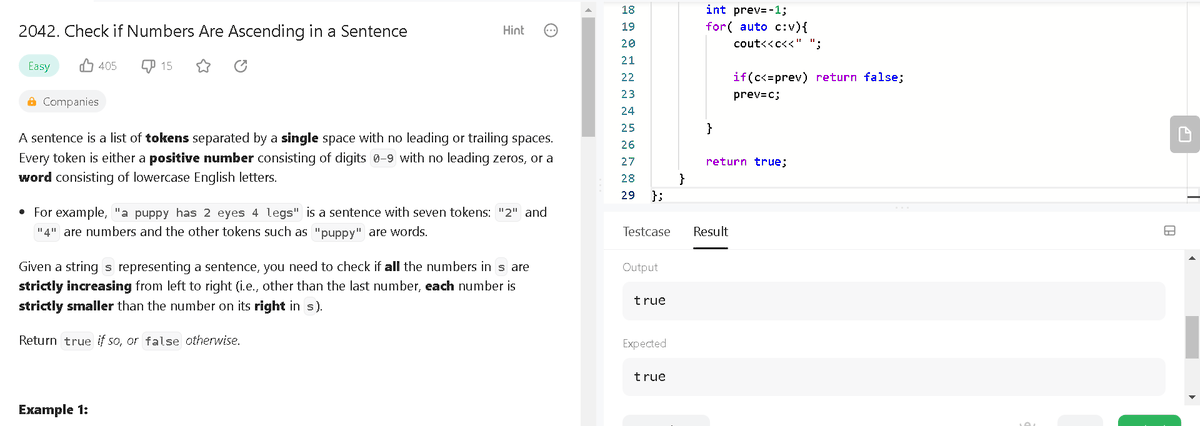The image size is (1200, 426).
Task: Place cursor on the for loop line 19
Action: [757, 26]
